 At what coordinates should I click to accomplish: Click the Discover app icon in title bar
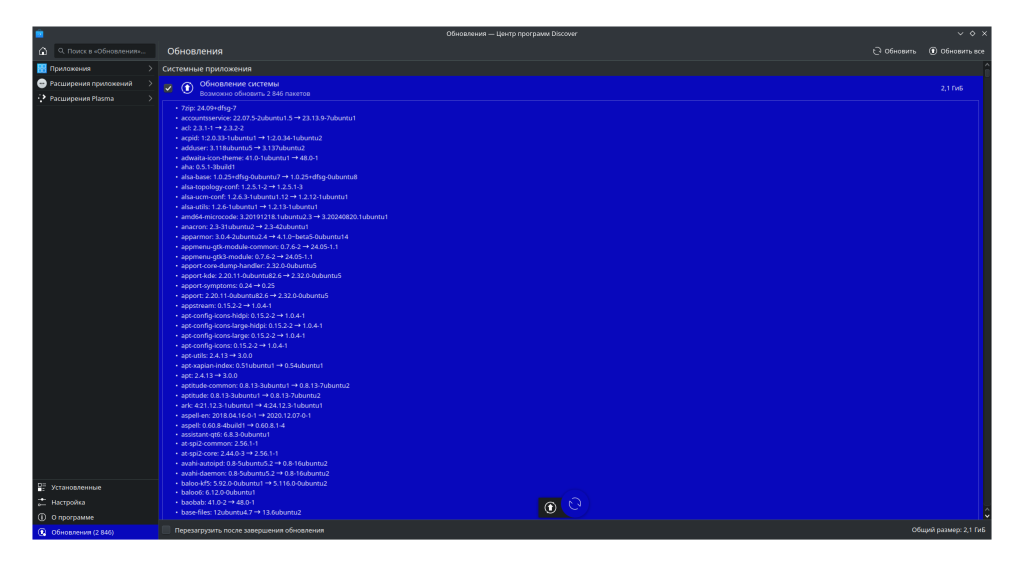[39, 34]
